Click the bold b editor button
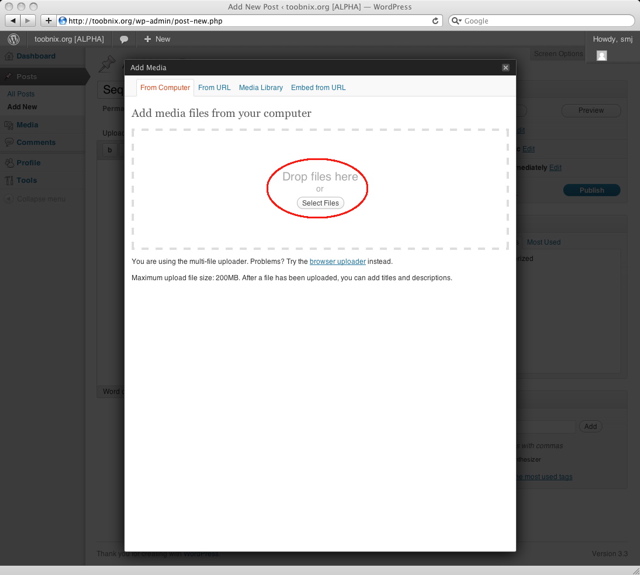This screenshot has height=575, width=640. pos(109,150)
